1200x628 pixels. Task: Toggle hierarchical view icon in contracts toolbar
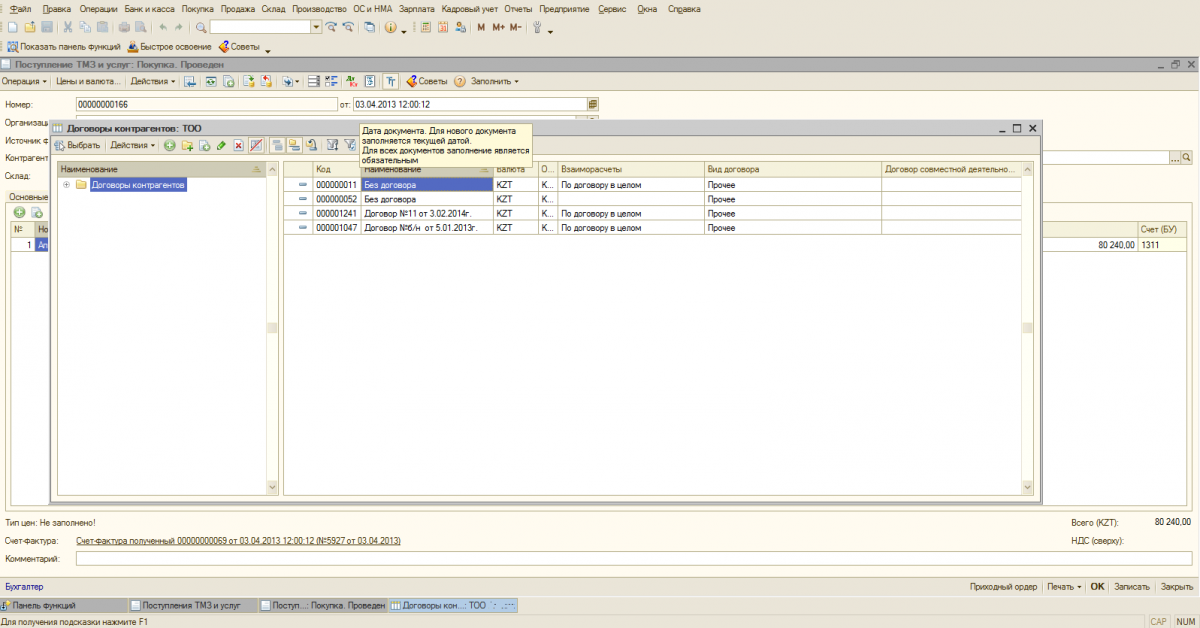pos(277,146)
